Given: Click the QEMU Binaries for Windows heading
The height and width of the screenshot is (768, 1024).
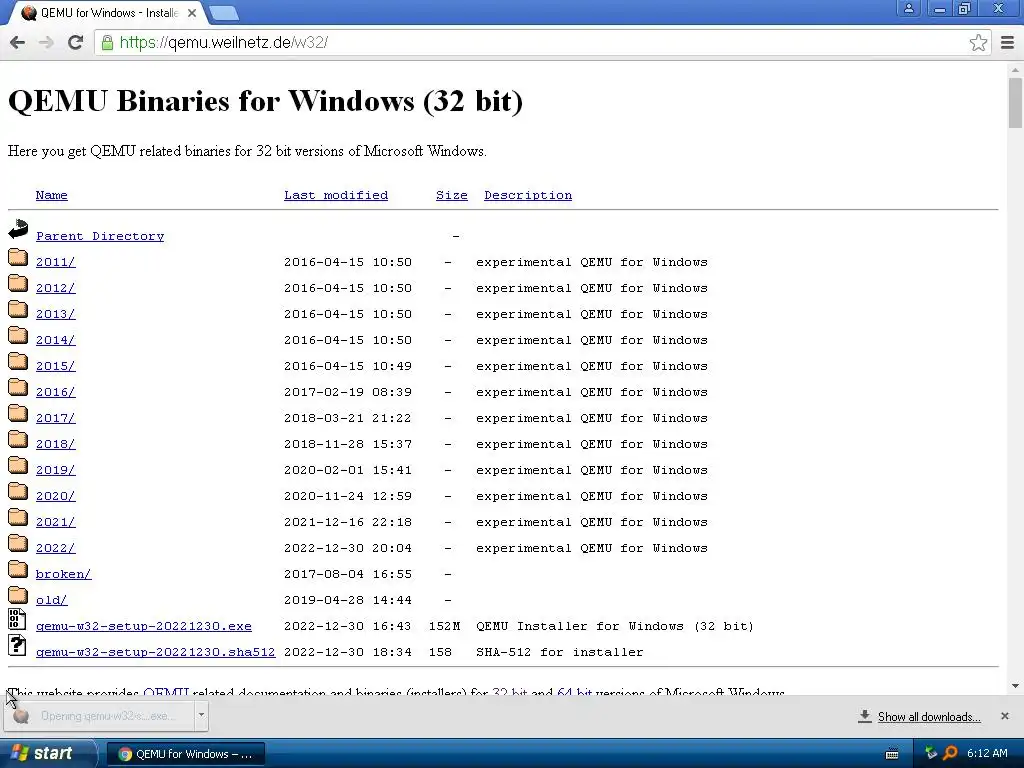Looking at the screenshot, I should pos(265,101).
